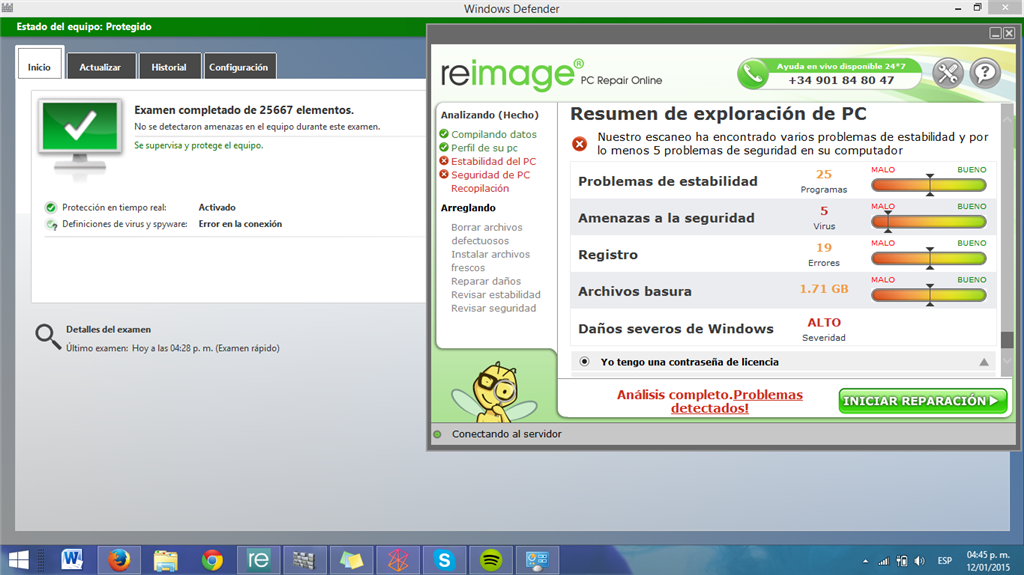1024x575 pixels.
Task: Click the Amenazas a la seguridad gauge bar
Action: [929, 222]
